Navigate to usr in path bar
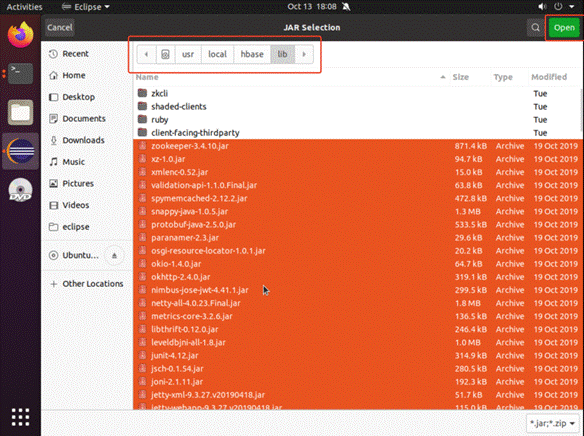The image size is (584, 436). pyautogui.click(x=188, y=54)
